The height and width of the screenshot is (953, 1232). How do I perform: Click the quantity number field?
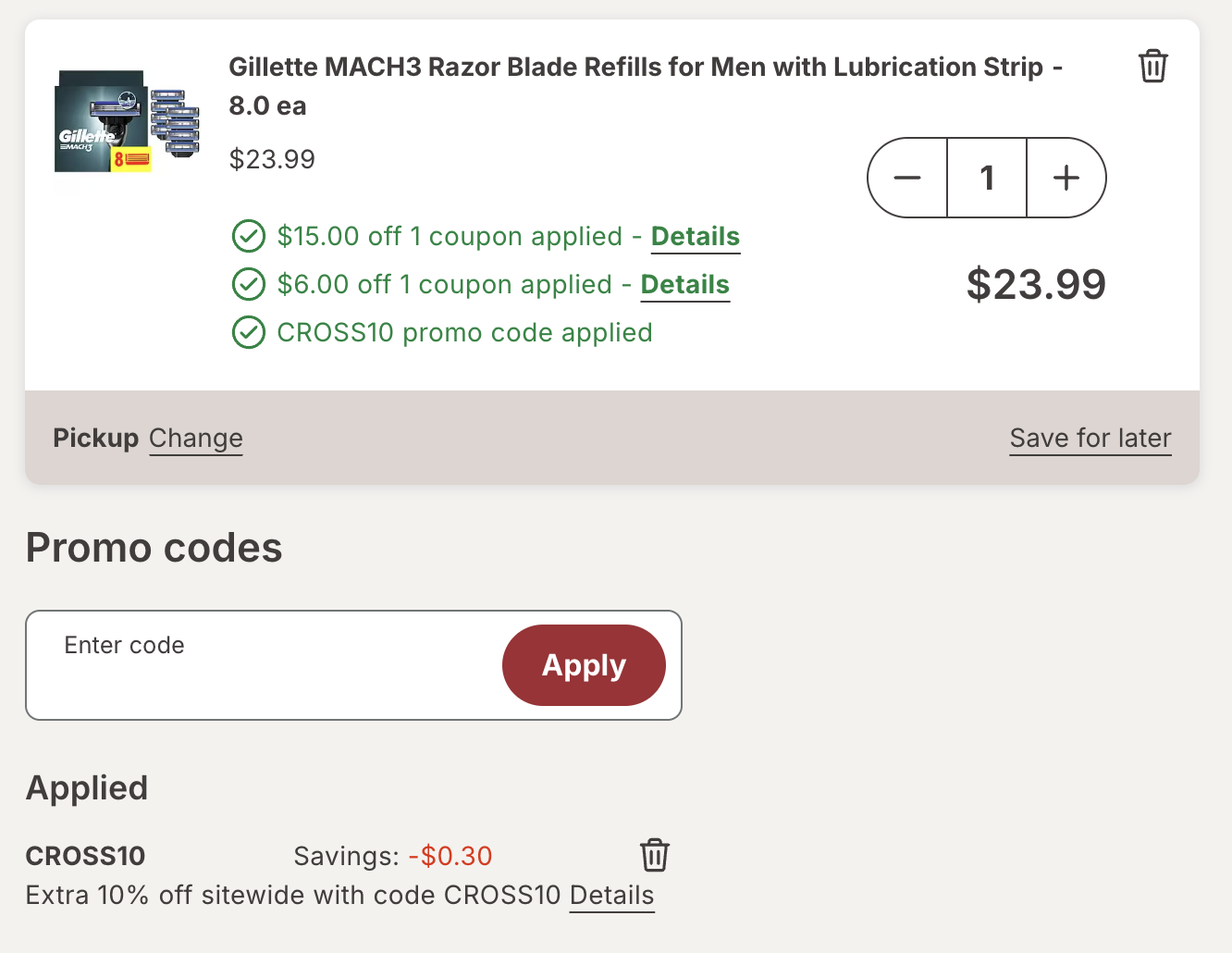pos(987,178)
